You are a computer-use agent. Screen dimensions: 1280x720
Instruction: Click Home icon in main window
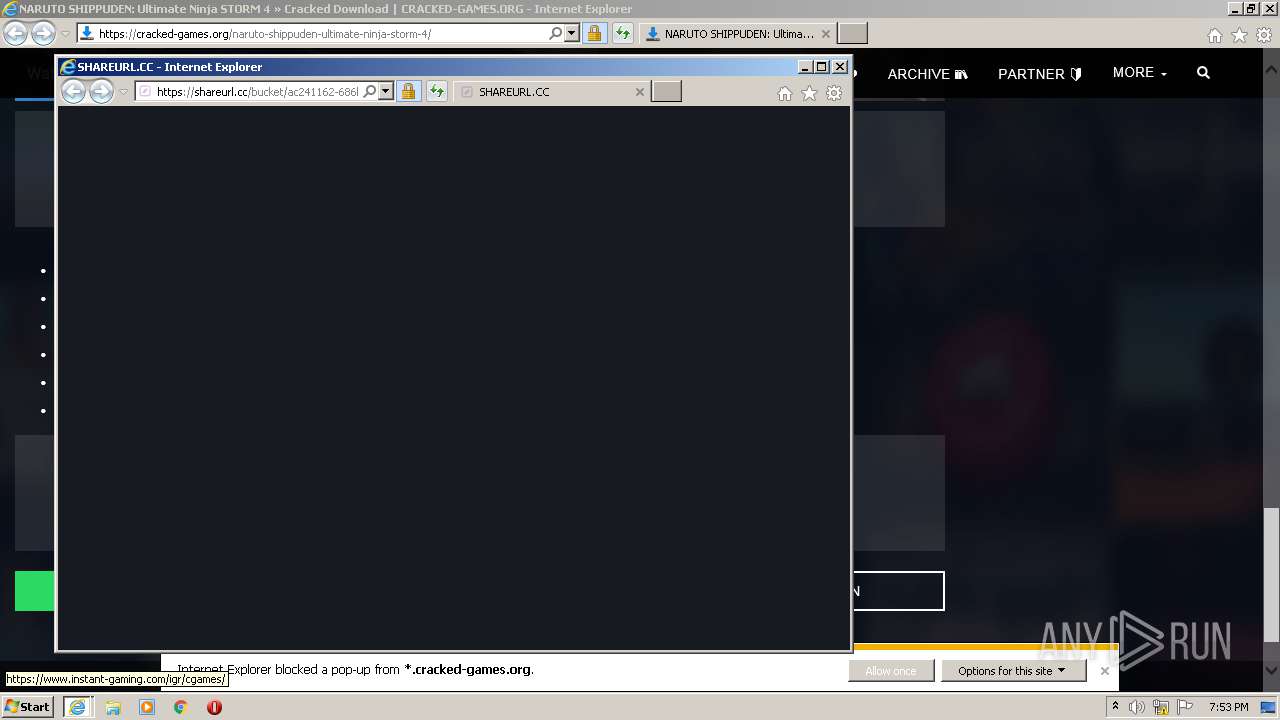[1215, 35]
